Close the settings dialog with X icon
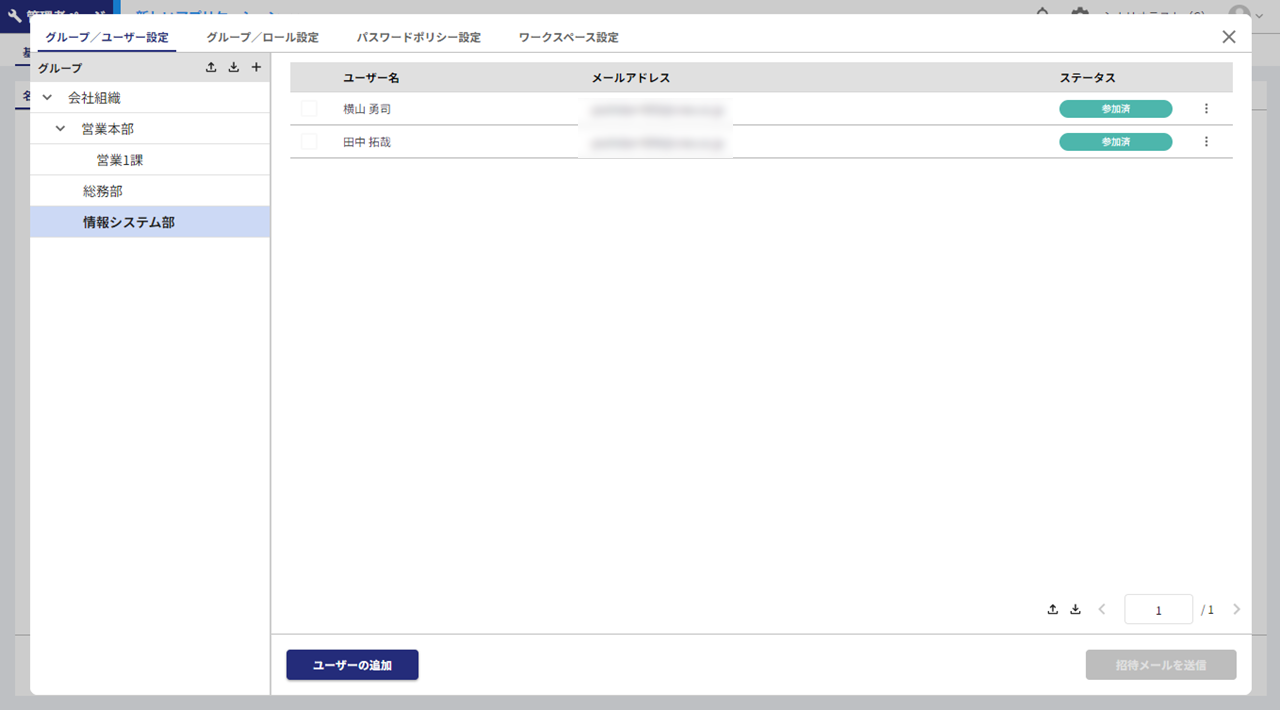 tap(1229, 37)
